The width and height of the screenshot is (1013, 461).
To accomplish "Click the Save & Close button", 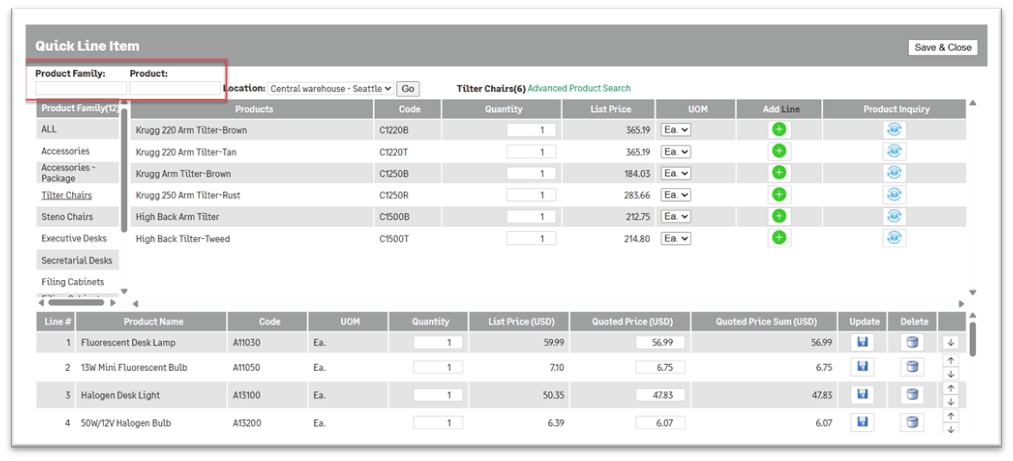I will pyautogui.click(x=943, y=48).
